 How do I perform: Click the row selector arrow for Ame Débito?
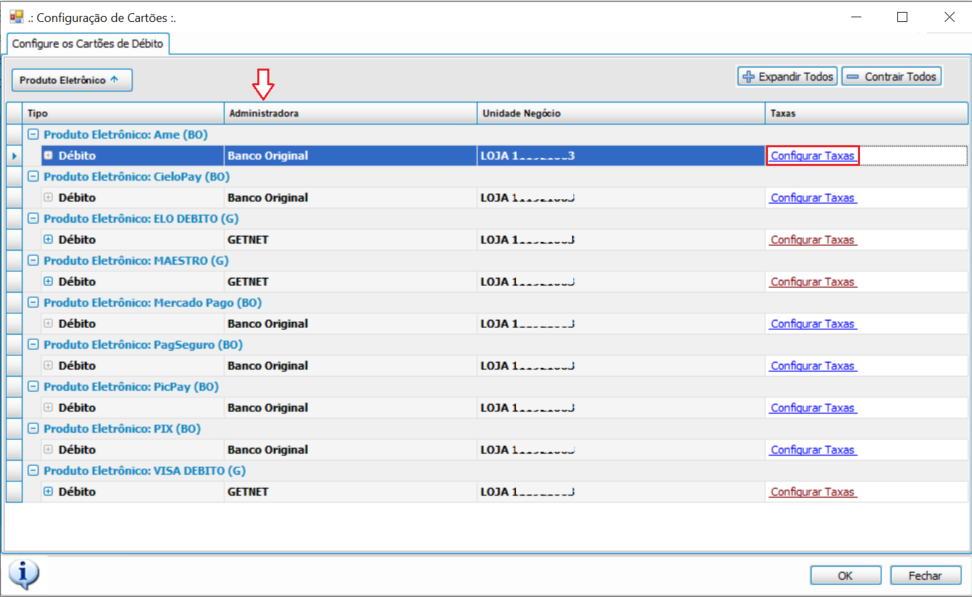tap(14, 156)
